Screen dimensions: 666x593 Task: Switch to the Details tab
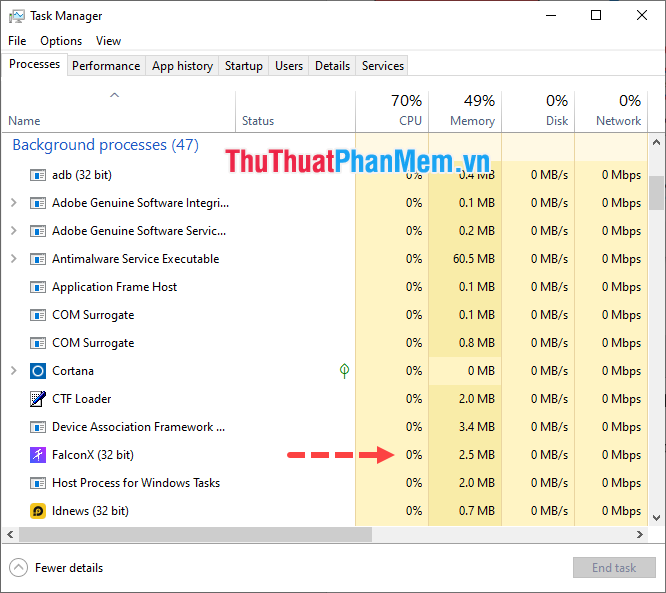click(333, 66)
